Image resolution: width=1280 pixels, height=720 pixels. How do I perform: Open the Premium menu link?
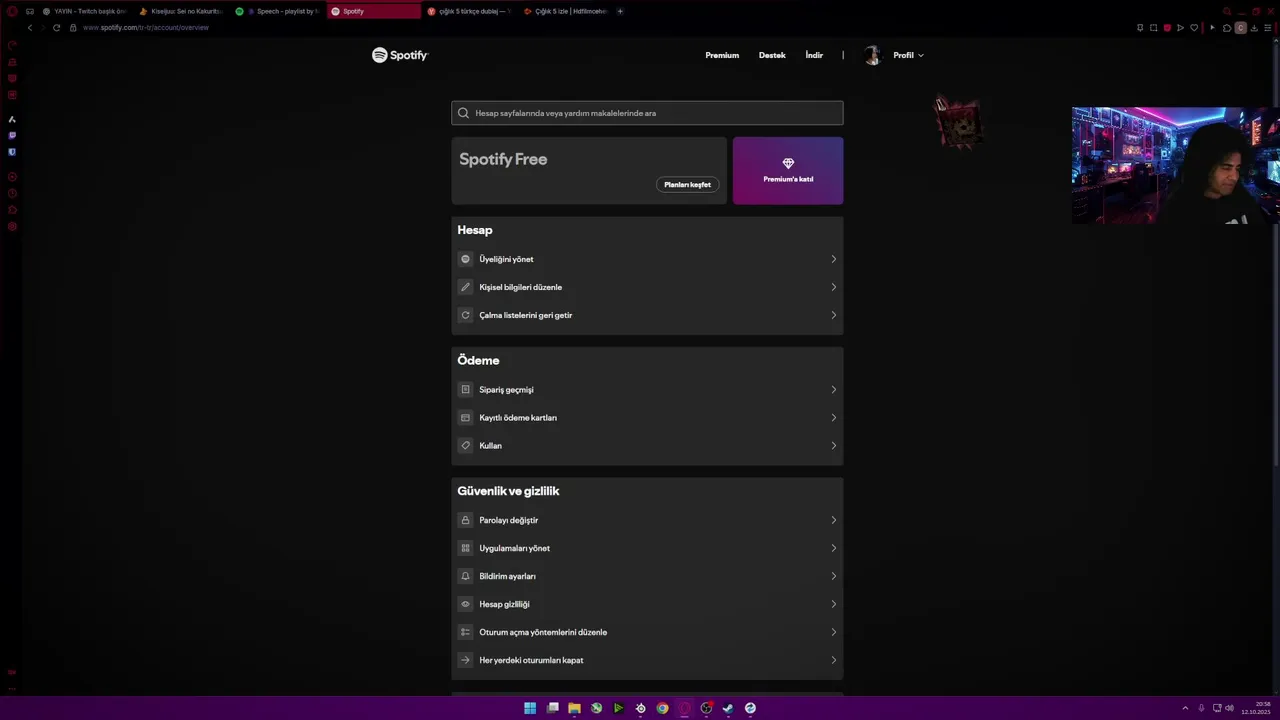point(722,55)
